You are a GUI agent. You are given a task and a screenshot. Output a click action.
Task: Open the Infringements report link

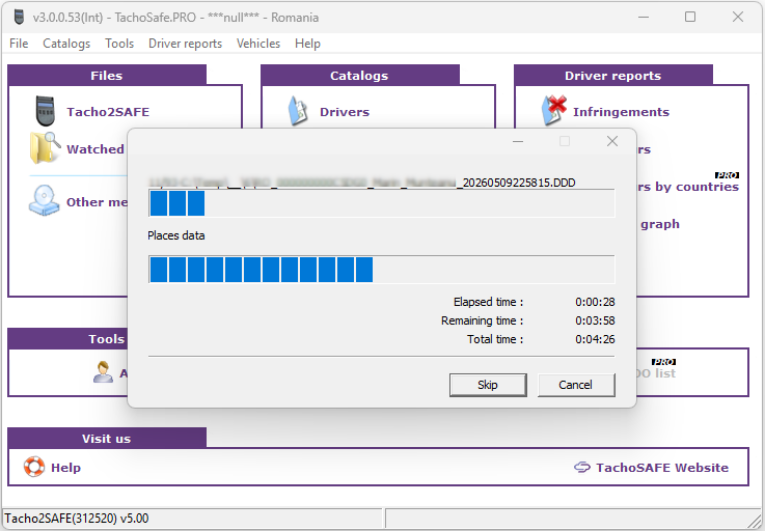click(621, 112)
